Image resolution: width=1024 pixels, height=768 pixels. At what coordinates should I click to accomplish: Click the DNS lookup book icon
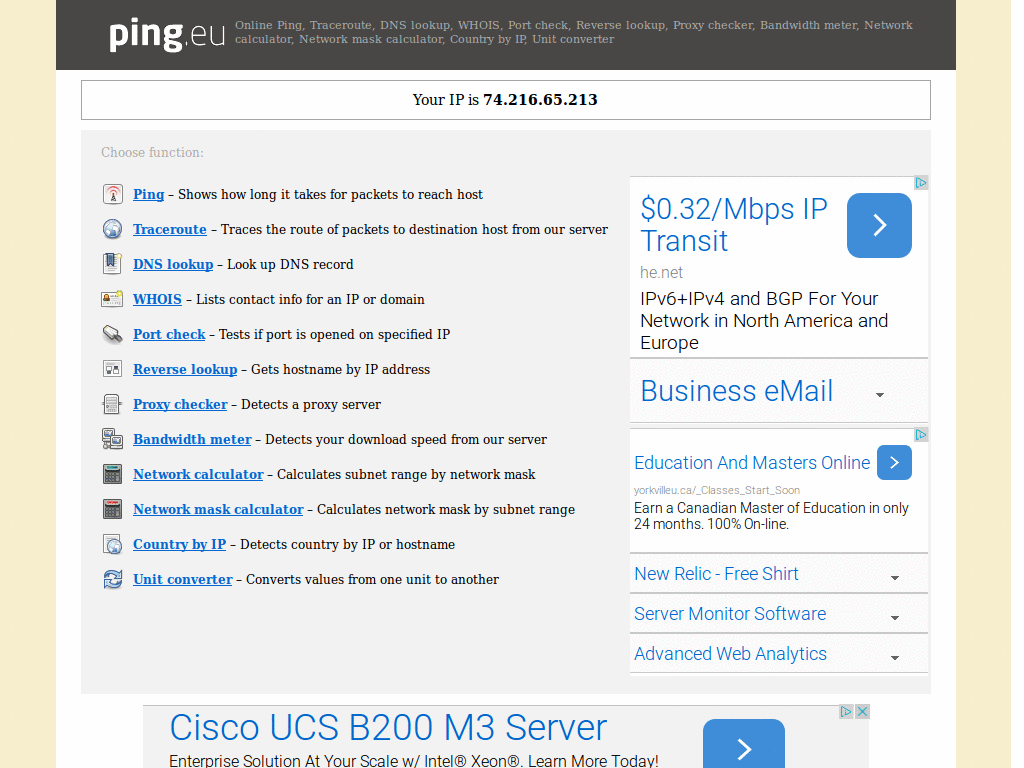pos(112,264)
